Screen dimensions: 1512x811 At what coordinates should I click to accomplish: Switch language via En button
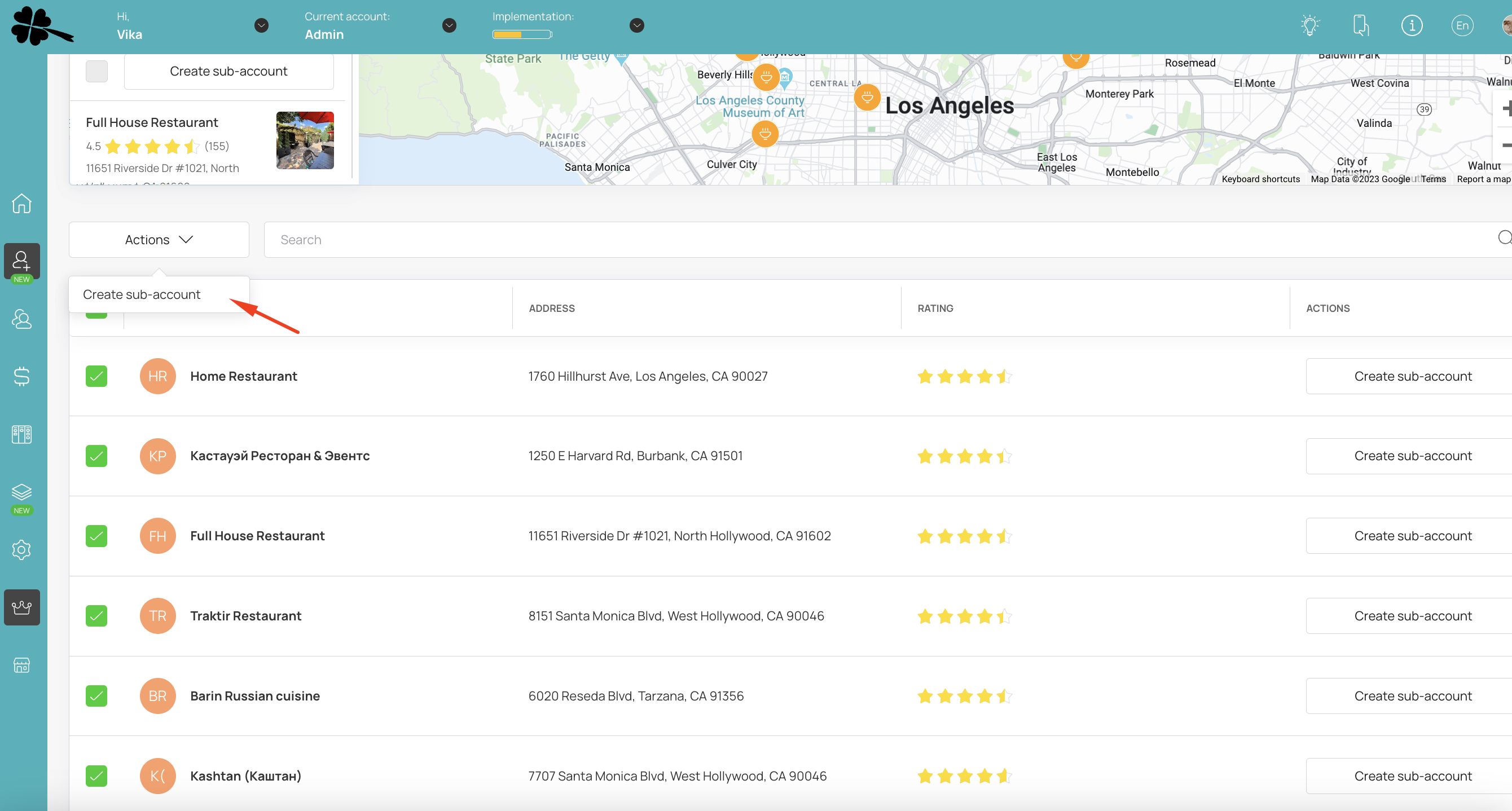pos(1462,25)
